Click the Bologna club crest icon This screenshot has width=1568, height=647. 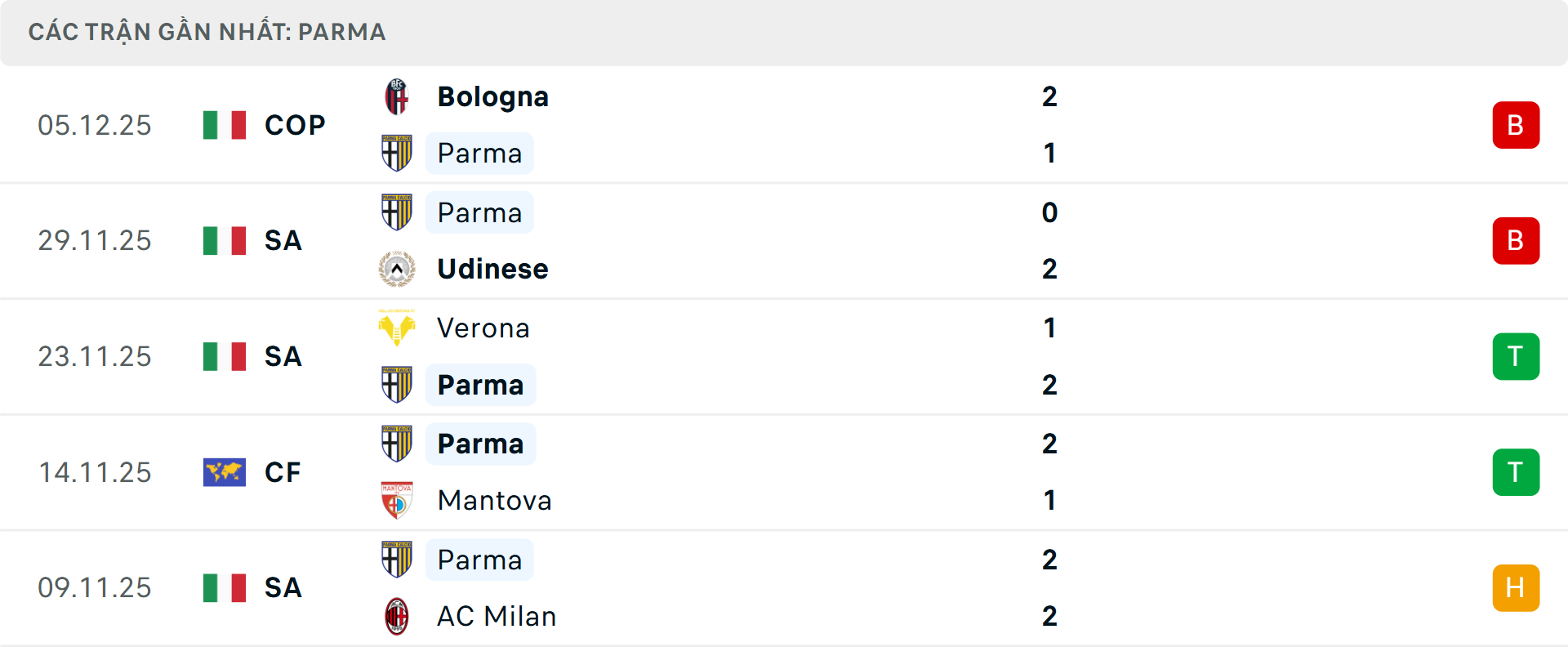coord(398,96)
